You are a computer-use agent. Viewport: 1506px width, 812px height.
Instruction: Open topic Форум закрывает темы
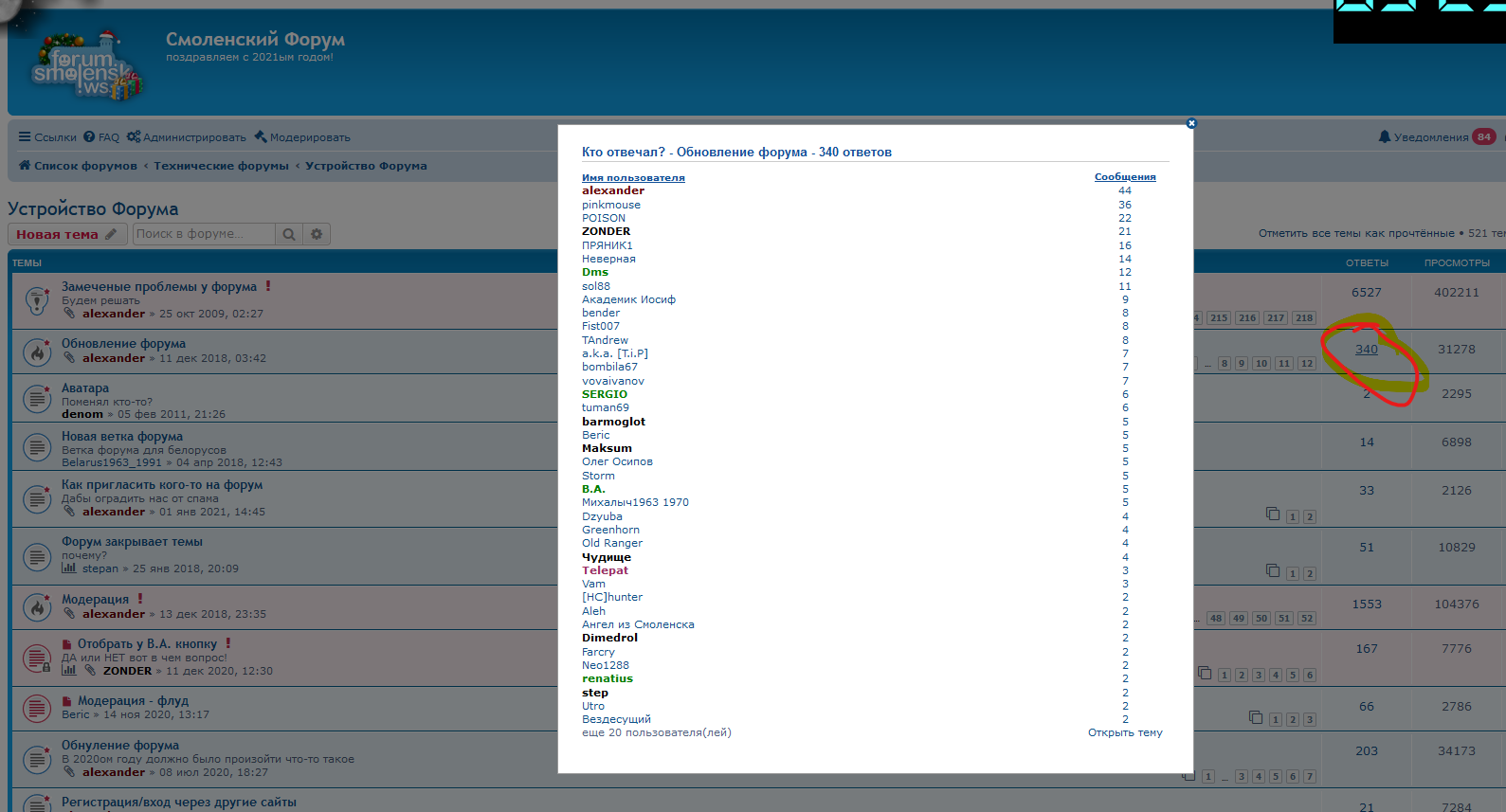(132, 541)
